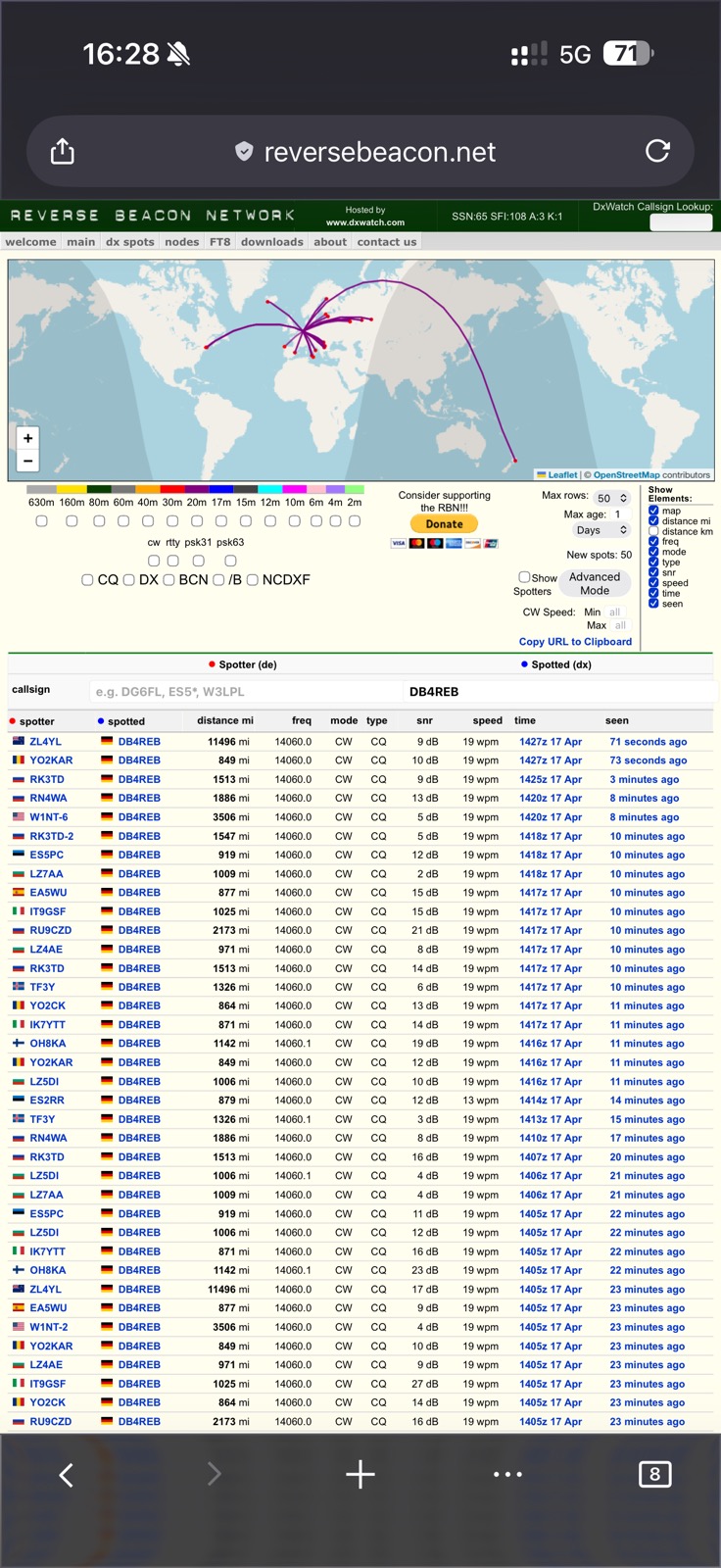Check the Show Spotters checkbox
This screenshot has width=721, height=1568.
point(524,577)
